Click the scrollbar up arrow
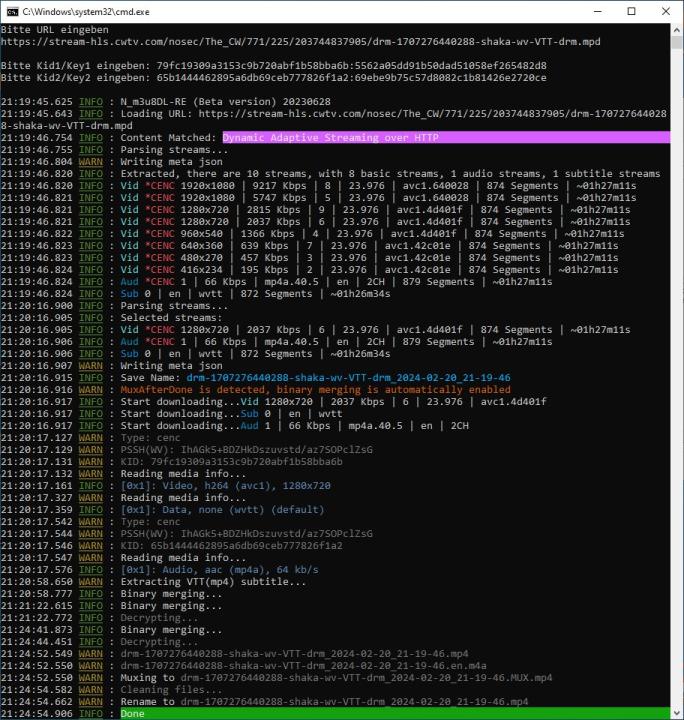Viewport: 684px width, 720px height. [x=677, y=30]
